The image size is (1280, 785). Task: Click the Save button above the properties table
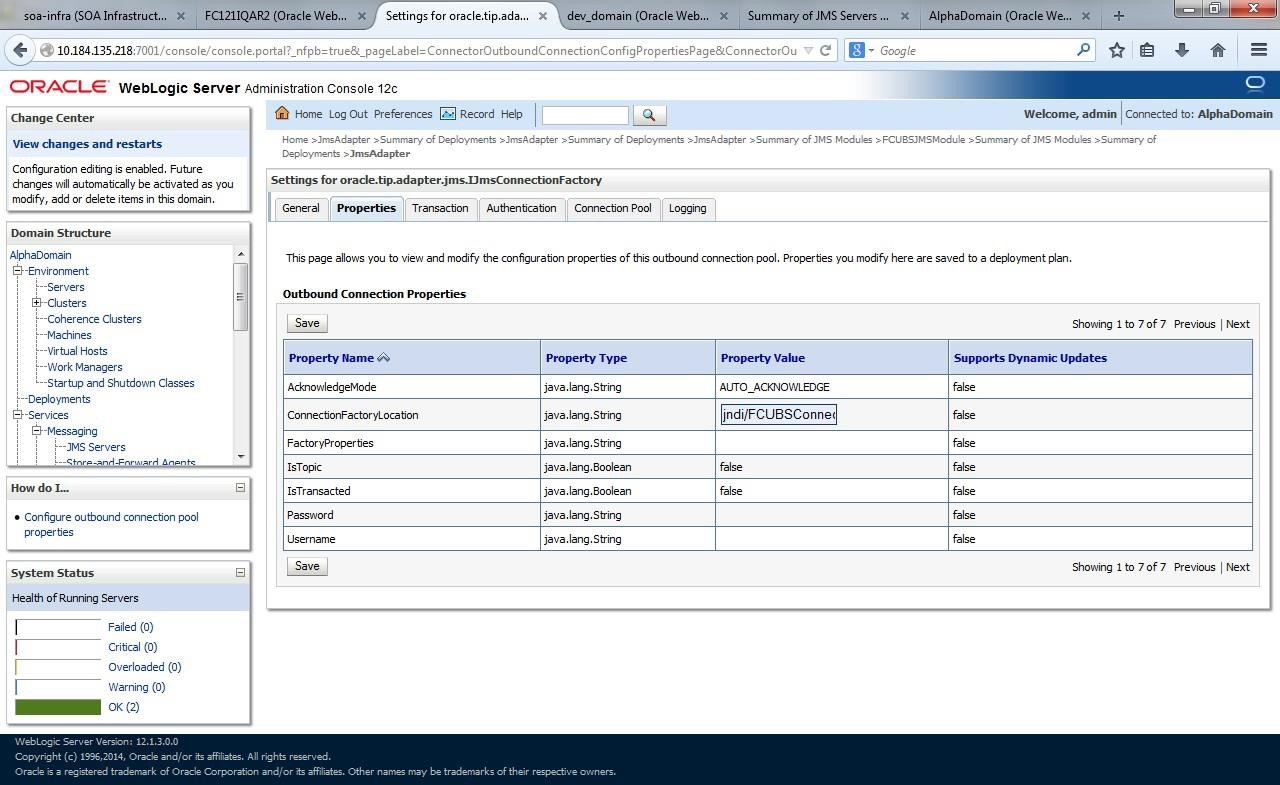coord(306,322)
